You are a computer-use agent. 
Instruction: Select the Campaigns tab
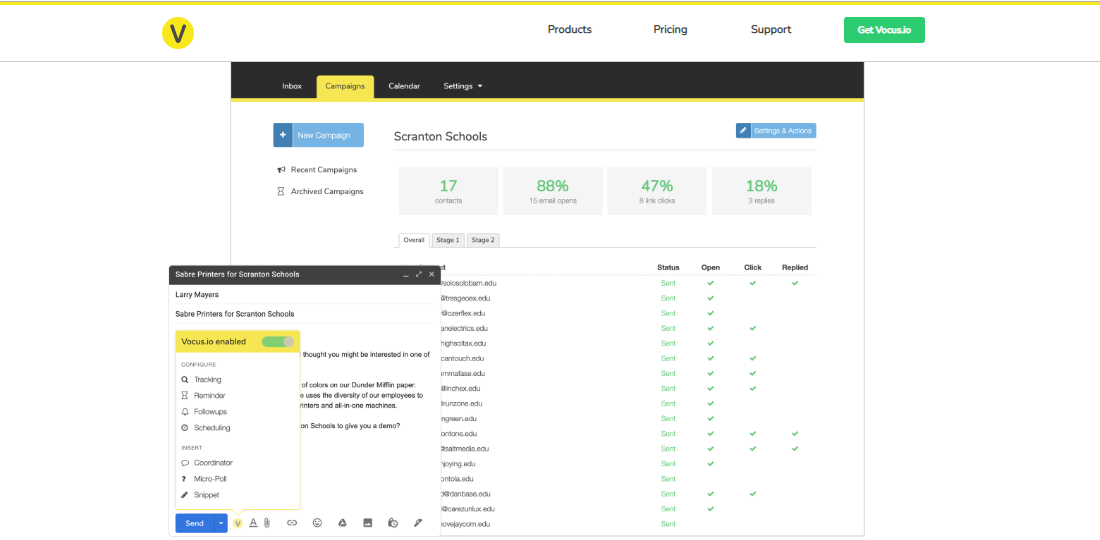click(345, 86)
